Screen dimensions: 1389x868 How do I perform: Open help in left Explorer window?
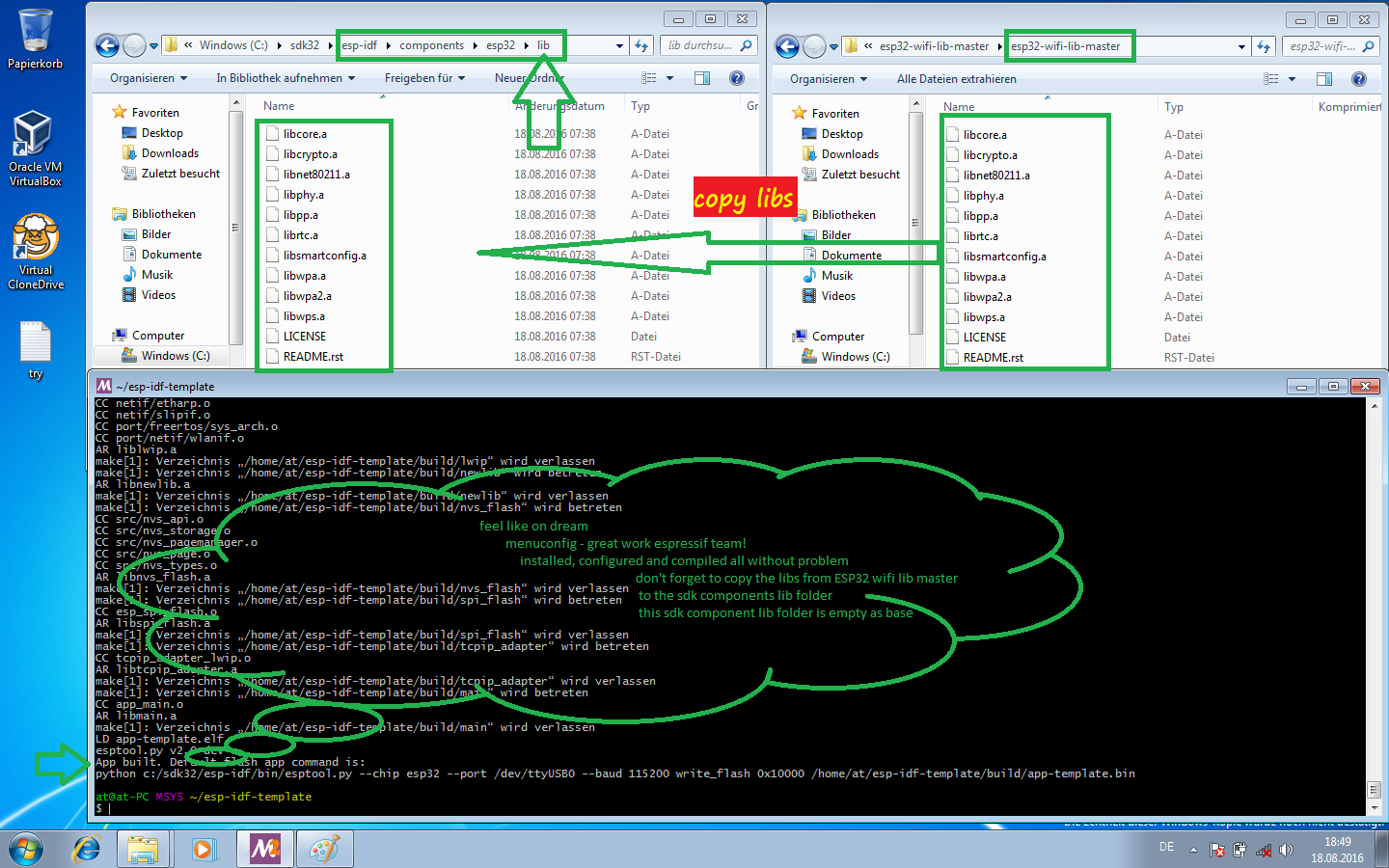pos(736,78)
